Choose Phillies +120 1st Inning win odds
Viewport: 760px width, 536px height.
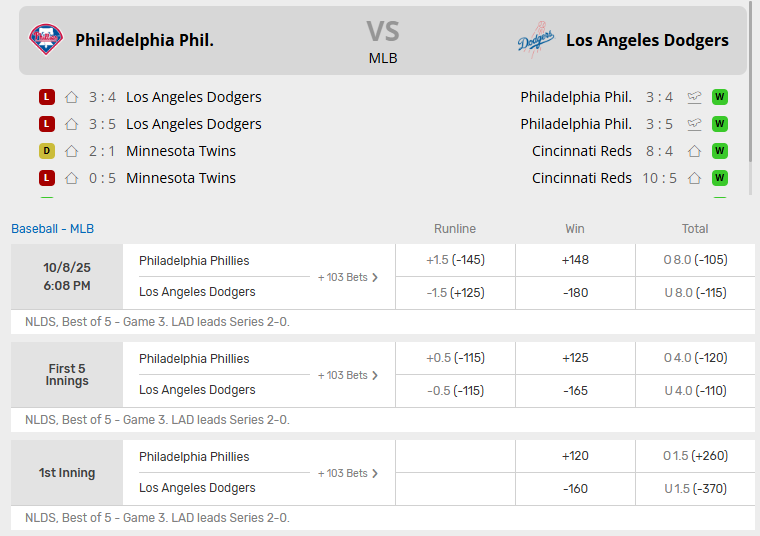coord(575,456)
